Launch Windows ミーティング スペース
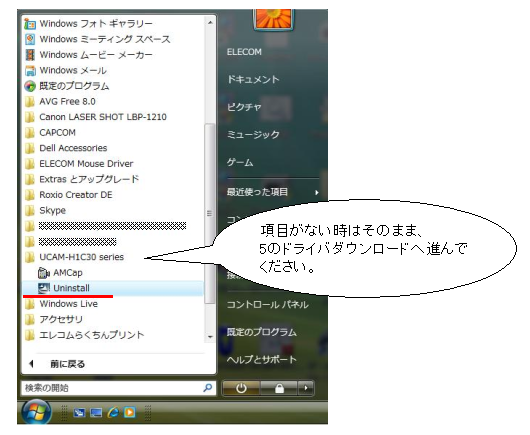 click(105, 39)
